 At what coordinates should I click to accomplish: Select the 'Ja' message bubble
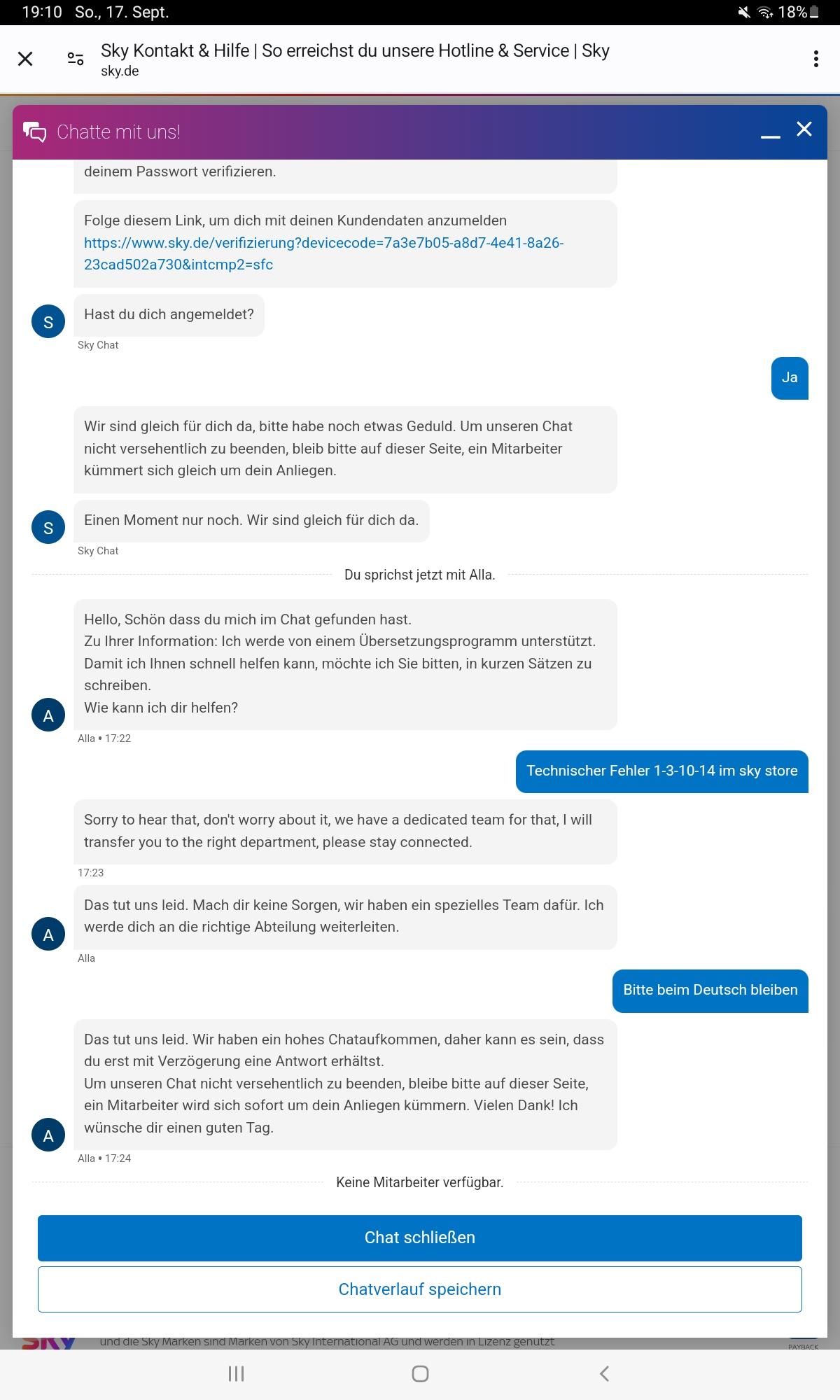(x=789, y=377)
